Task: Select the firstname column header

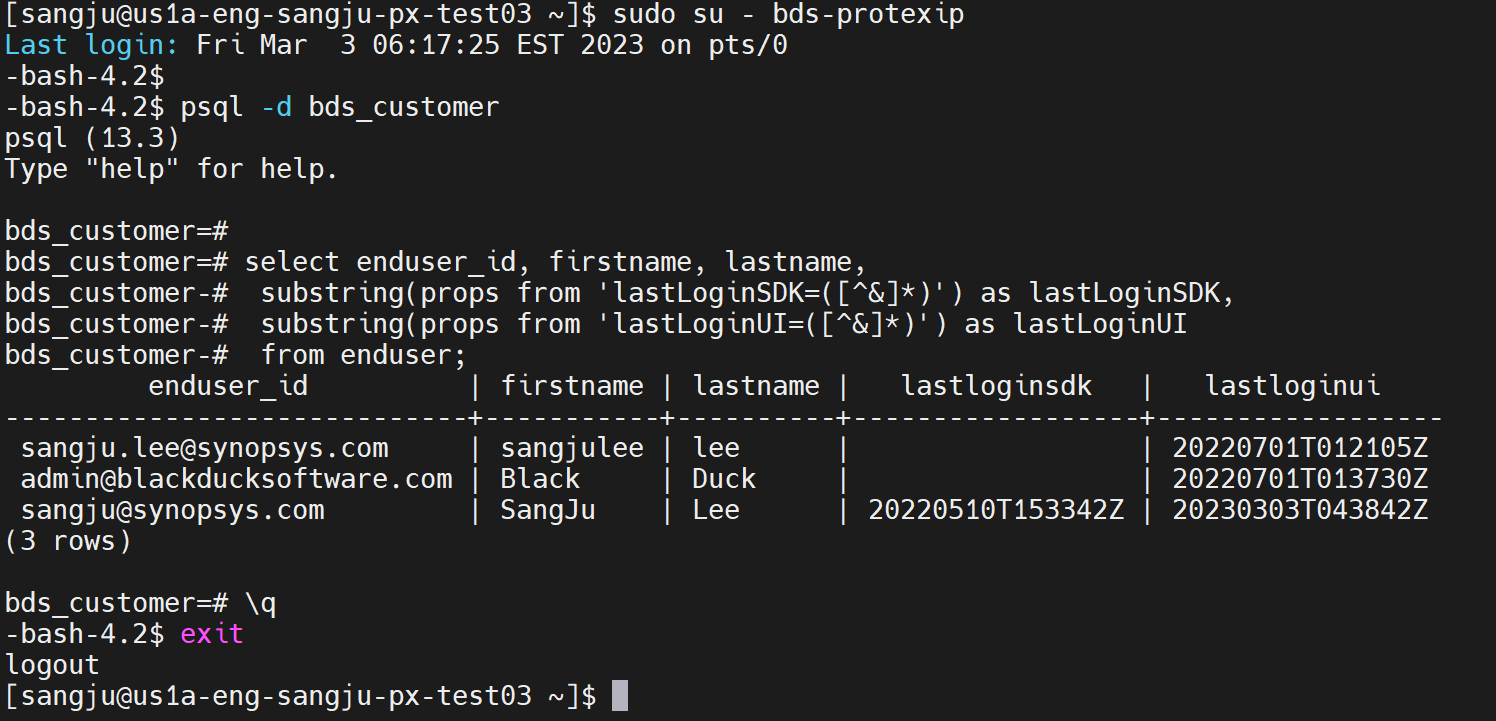Action: click(572, 386)
